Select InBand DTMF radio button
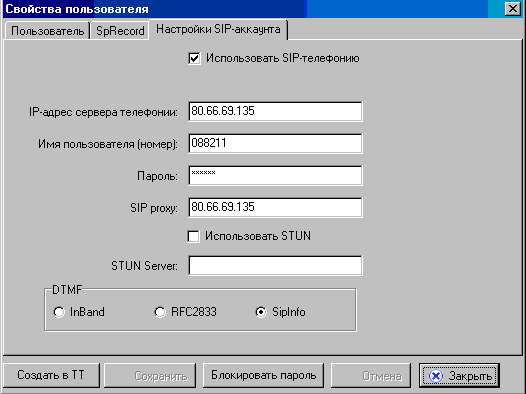Image resolution: width=526 pixels, height=394 pixels. (59, 312)
